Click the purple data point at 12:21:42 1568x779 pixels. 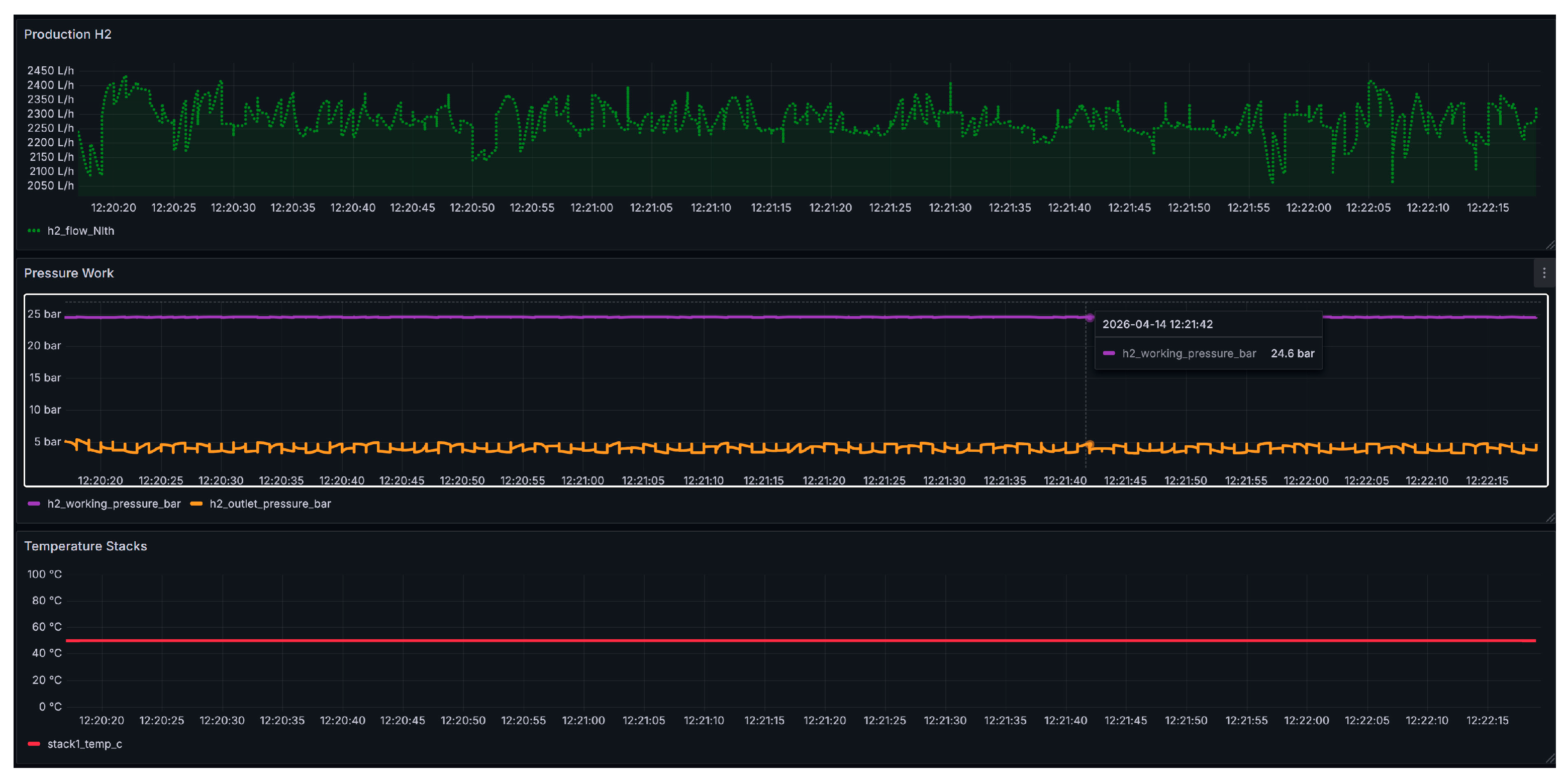click(1090, 318)
